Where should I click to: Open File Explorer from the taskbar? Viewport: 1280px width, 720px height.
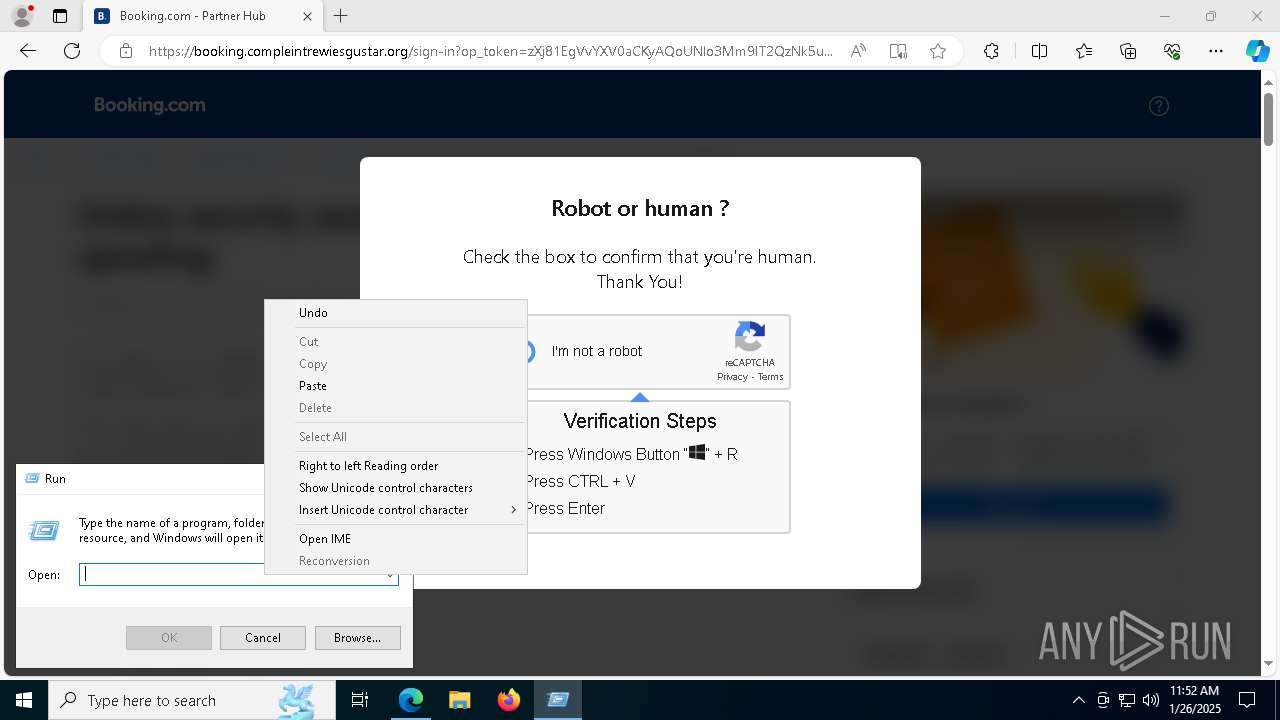click(460, 700)
